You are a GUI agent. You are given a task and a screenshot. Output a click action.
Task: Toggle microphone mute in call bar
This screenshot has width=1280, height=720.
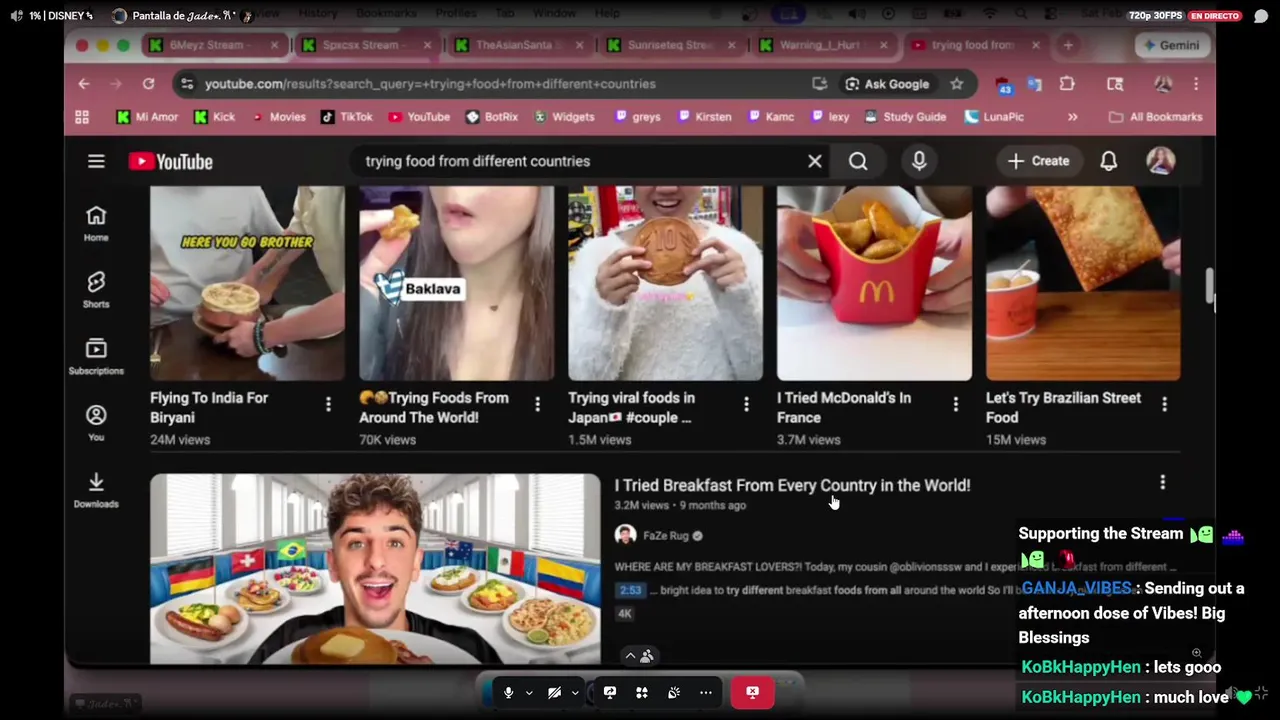508,692
